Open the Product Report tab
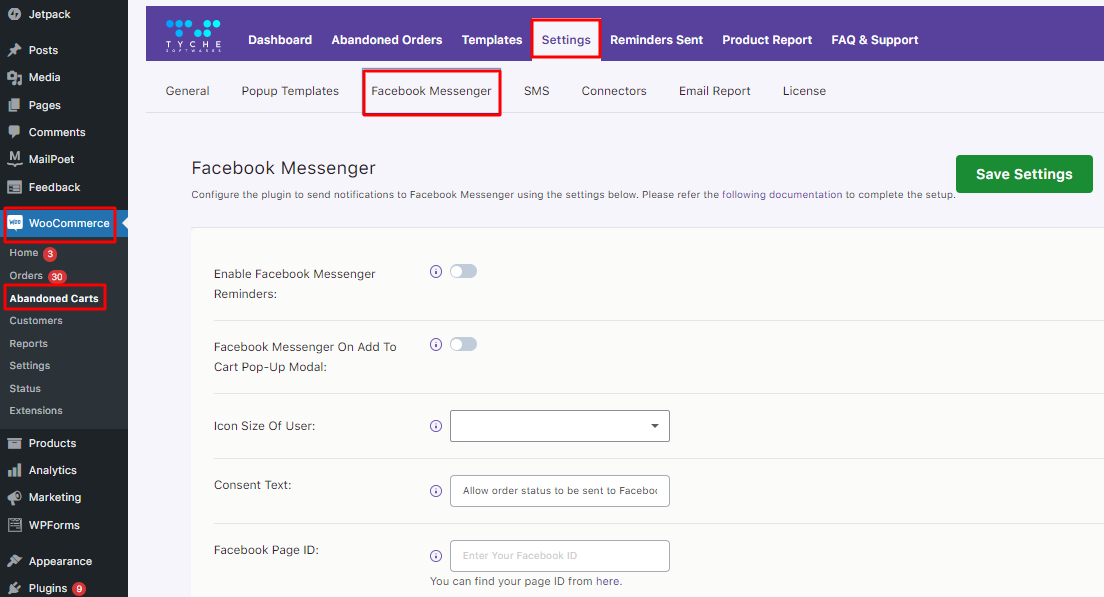 pos(767,40)
